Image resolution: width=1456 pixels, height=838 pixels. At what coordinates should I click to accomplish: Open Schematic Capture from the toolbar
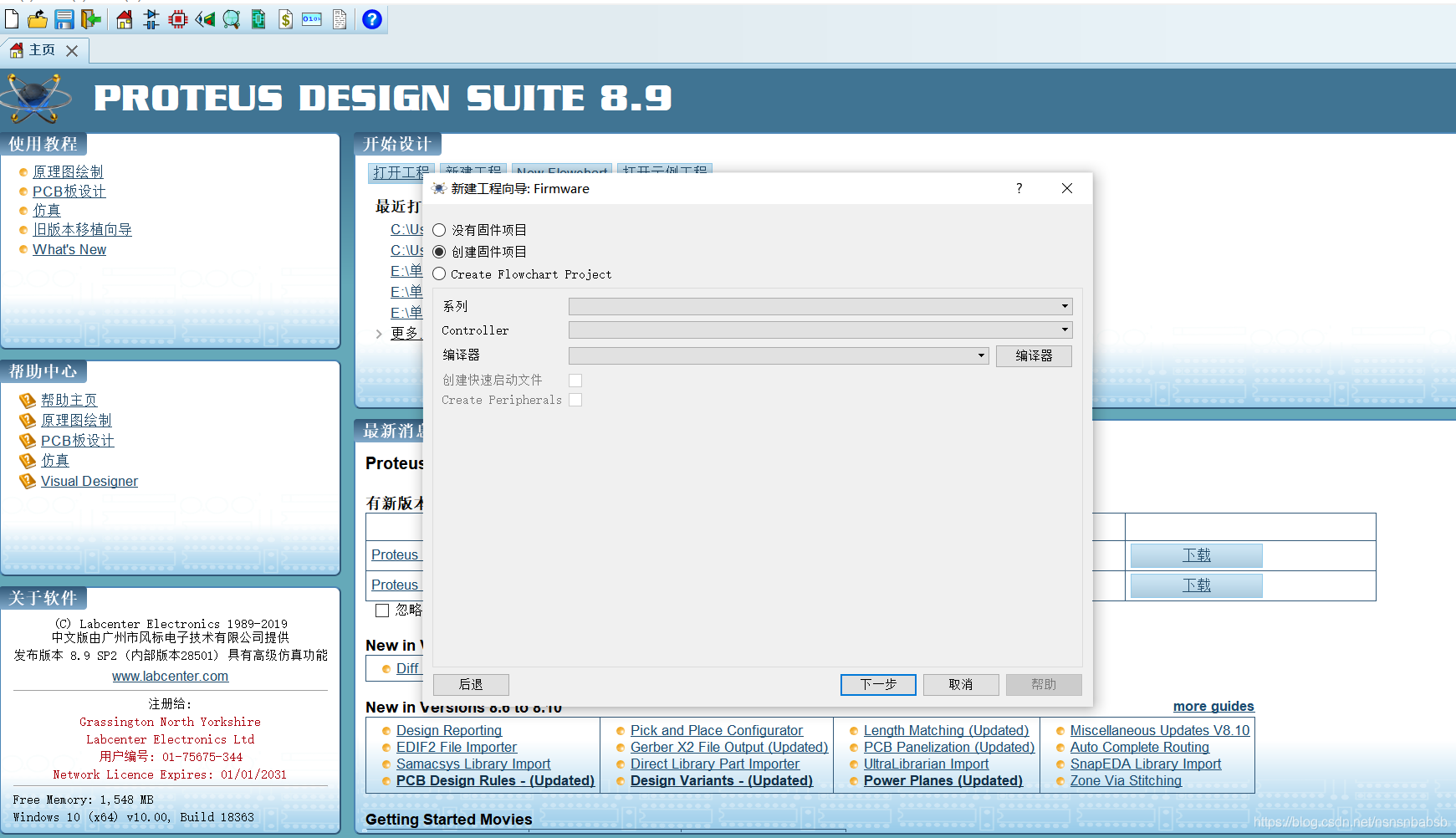coord(151,18)
